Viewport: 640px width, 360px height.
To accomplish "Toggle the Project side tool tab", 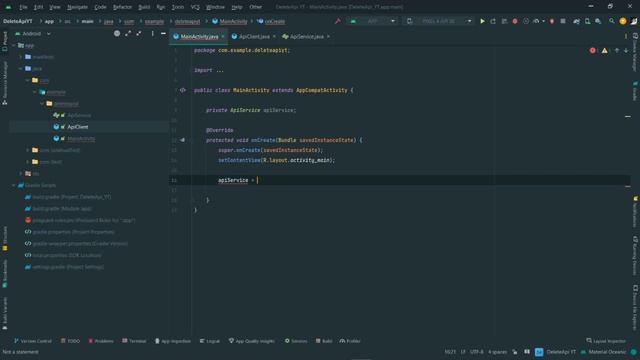I will pos(5,42).
